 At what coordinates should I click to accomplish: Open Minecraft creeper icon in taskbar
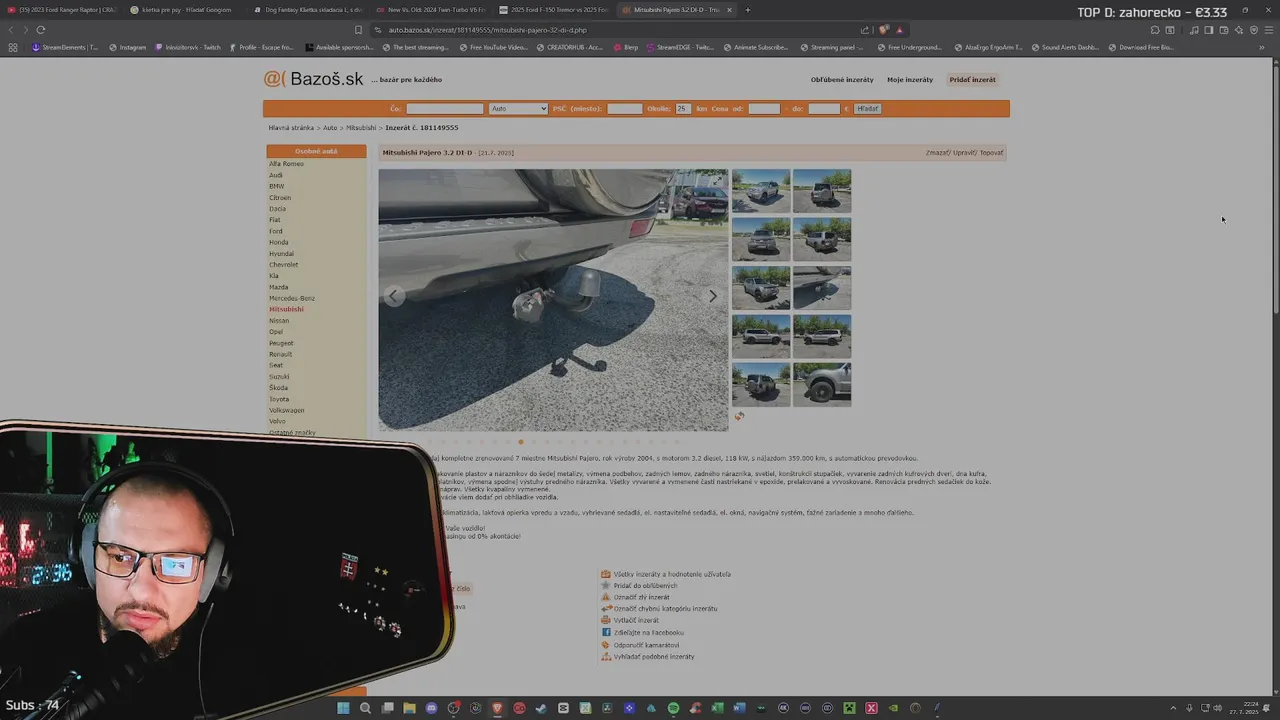[x=849, y=708]
